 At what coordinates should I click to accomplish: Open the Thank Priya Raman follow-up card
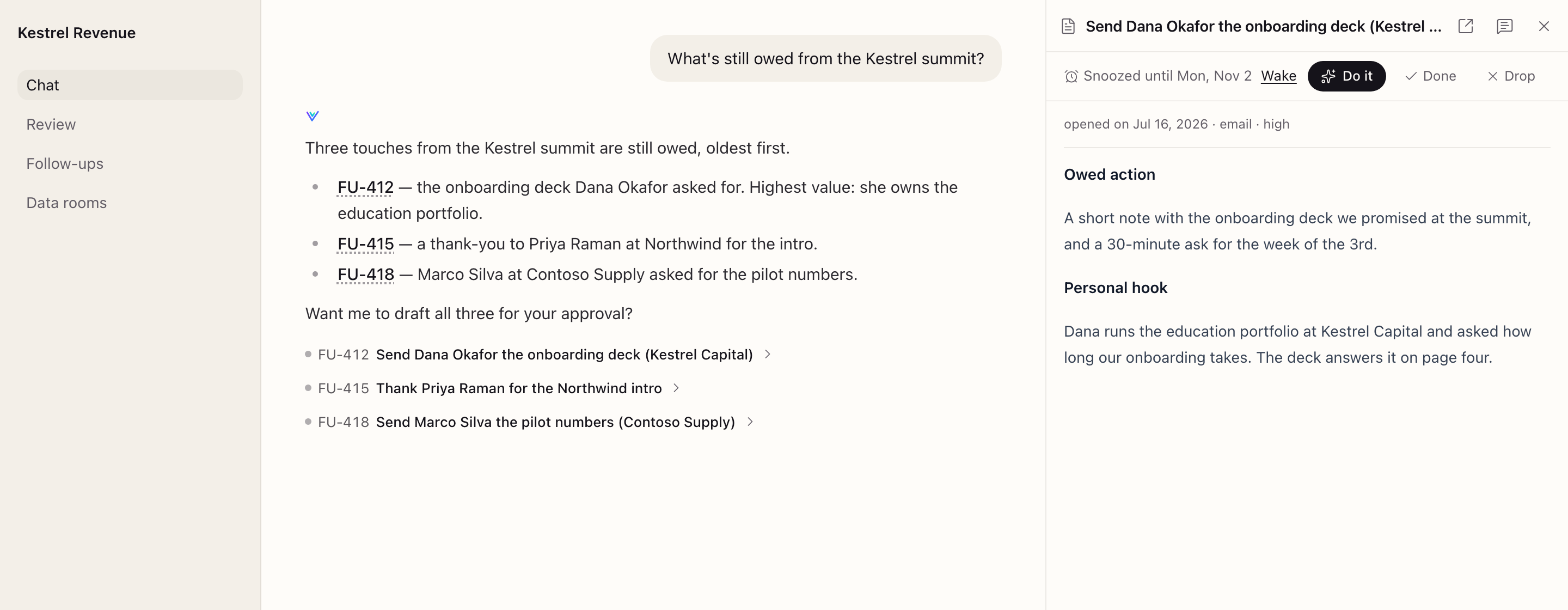492,388
